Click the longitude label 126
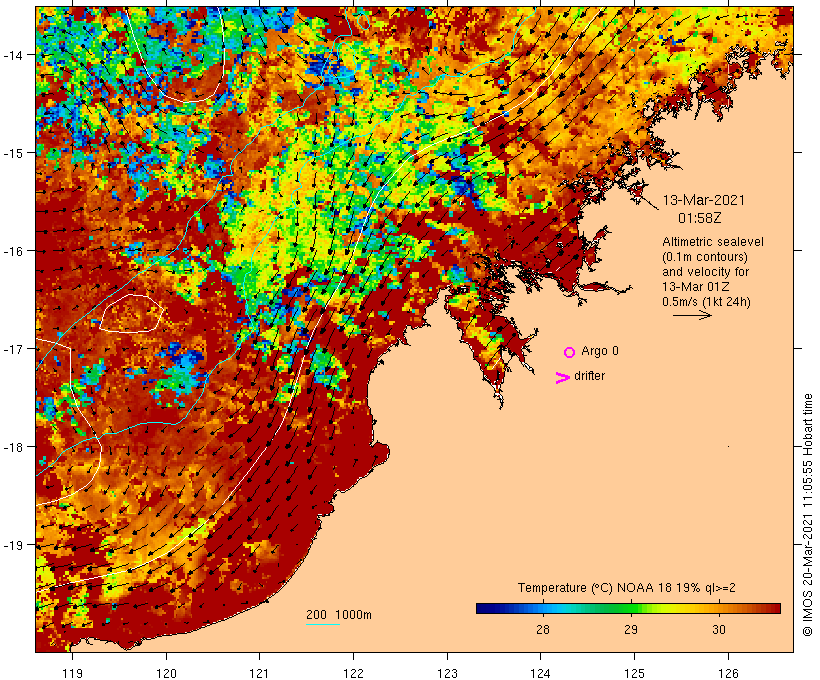The height and width of the screenshot is (680, 820). 728,673
